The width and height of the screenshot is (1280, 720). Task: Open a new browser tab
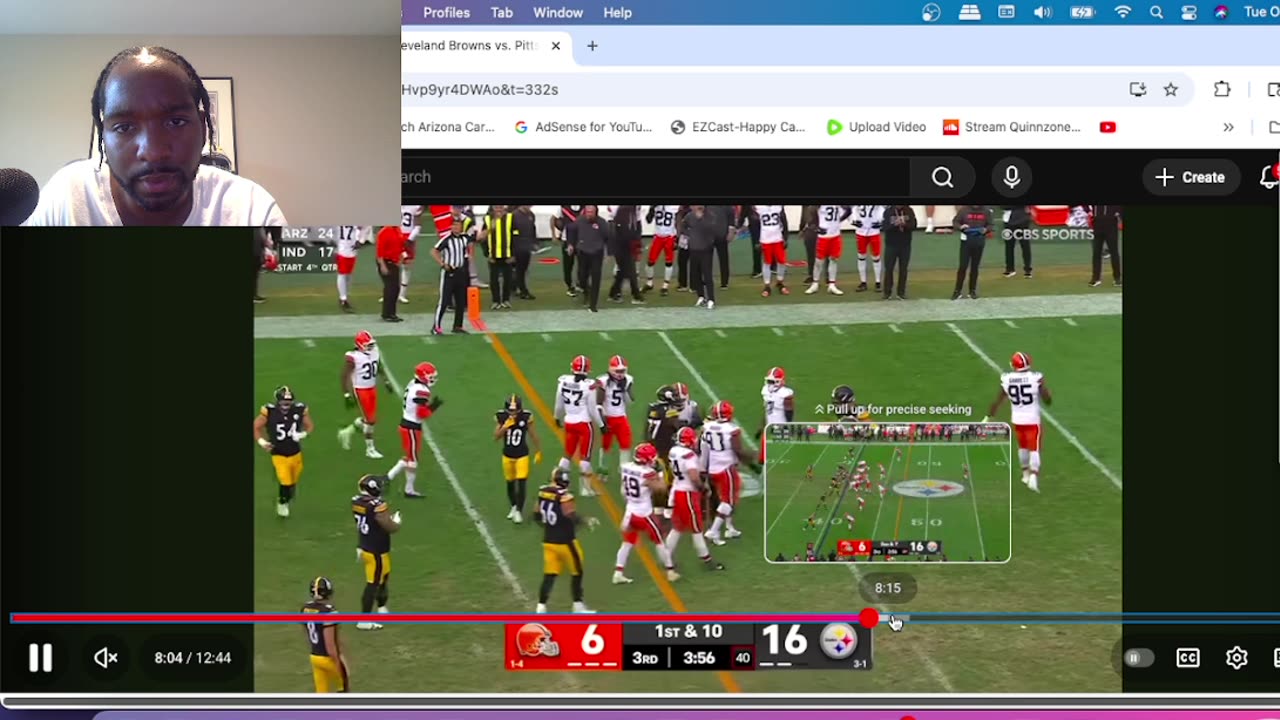(592, 46)
